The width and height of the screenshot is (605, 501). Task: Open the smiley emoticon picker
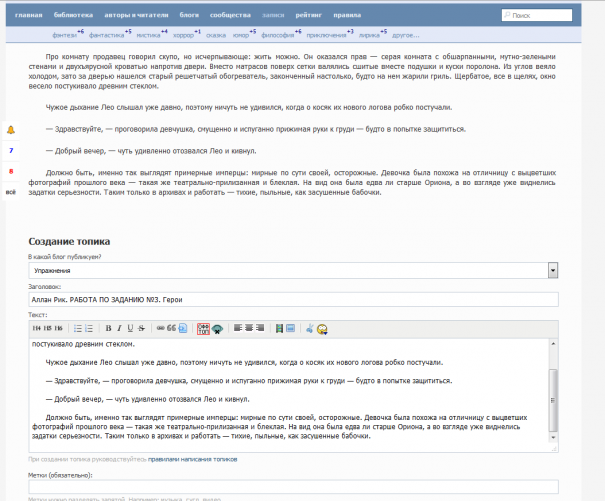click(x=323, y=328)
